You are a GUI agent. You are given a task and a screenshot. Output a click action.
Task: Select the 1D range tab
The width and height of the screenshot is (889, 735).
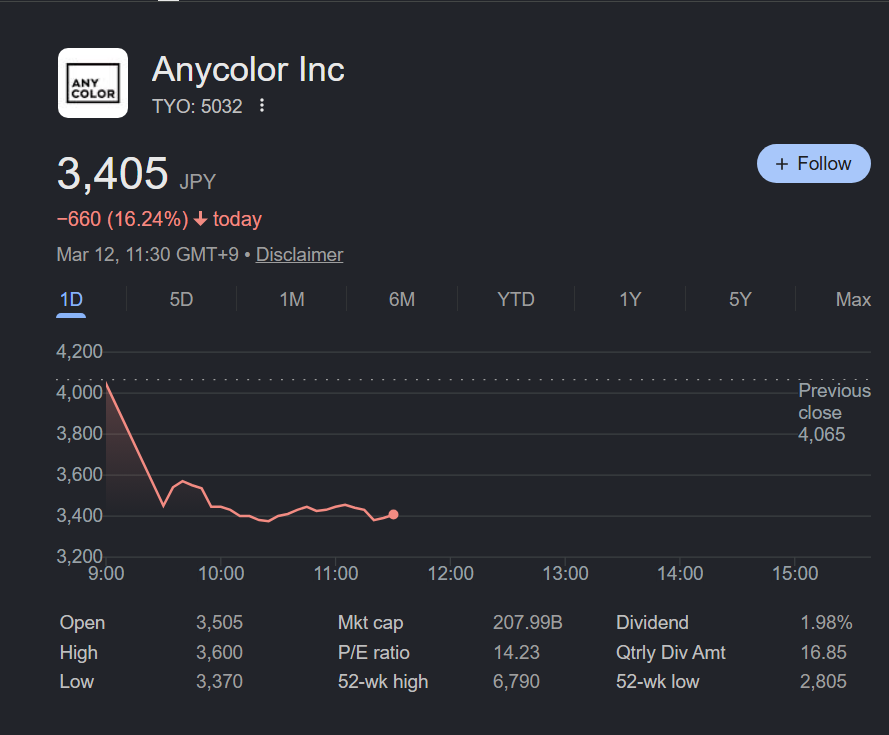tap(71, 299)
